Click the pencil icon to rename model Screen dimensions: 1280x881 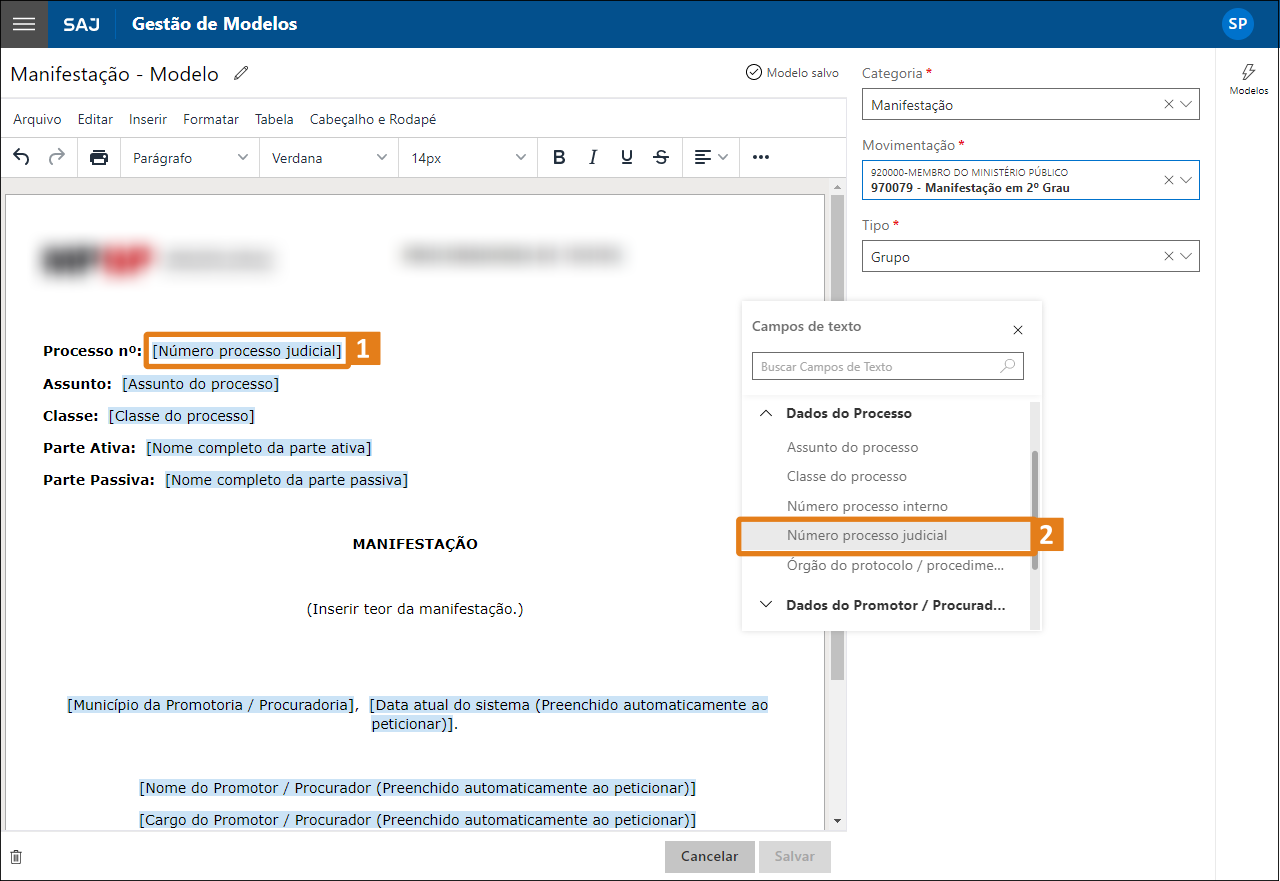click(241, 74)
